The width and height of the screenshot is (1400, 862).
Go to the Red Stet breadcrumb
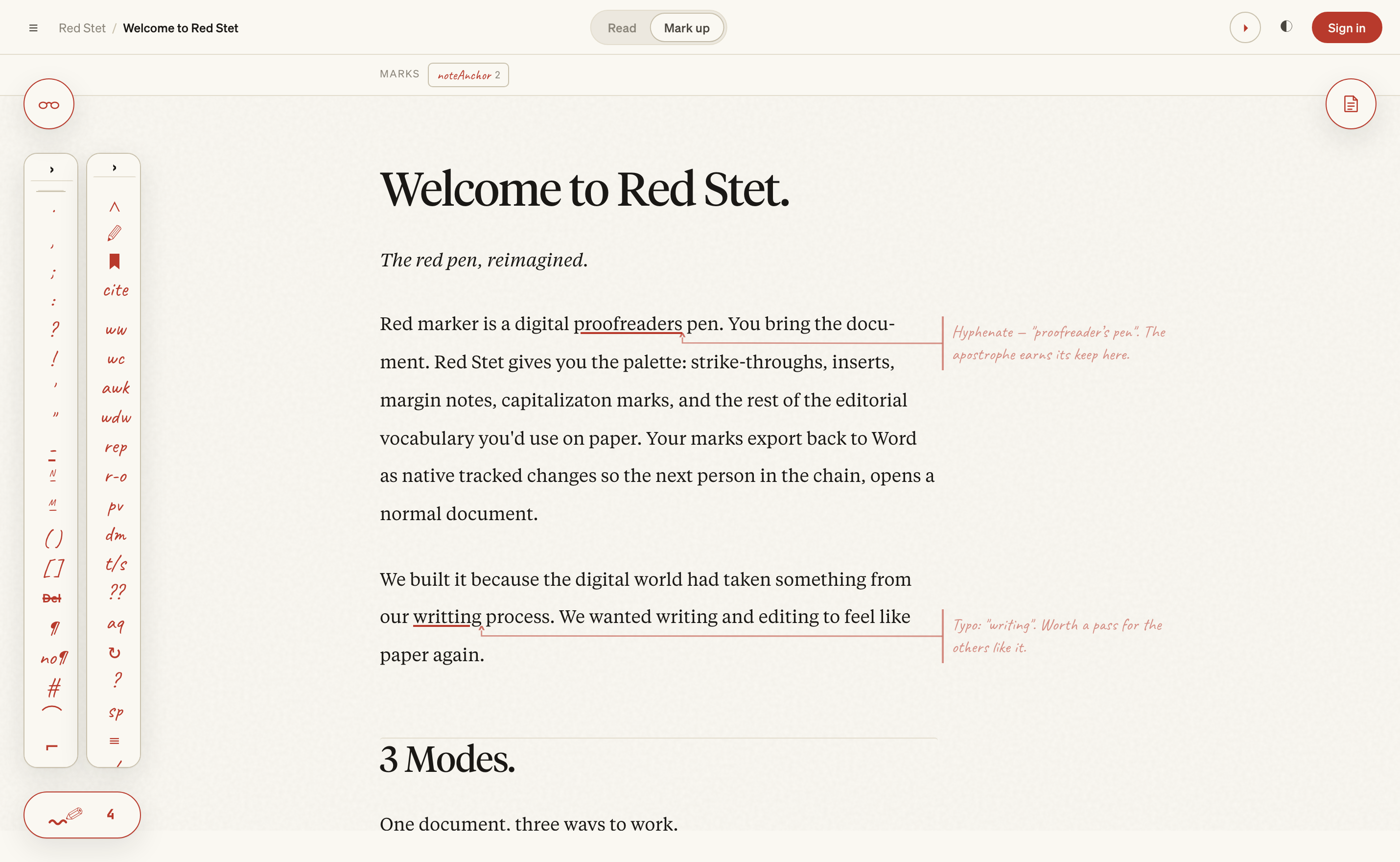click(82, 28)
